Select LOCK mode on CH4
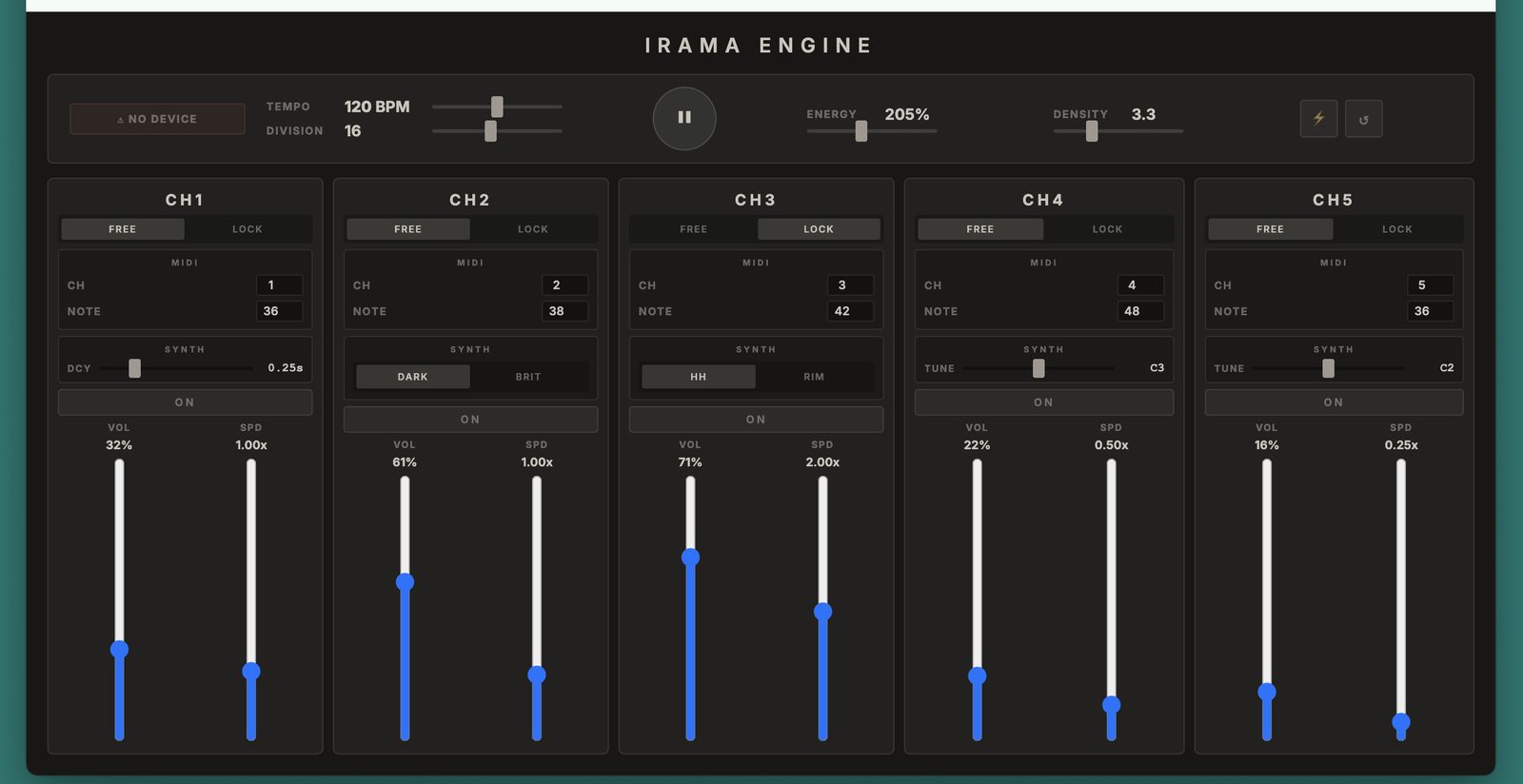The image size is (1523, 784). point(1108,229)
